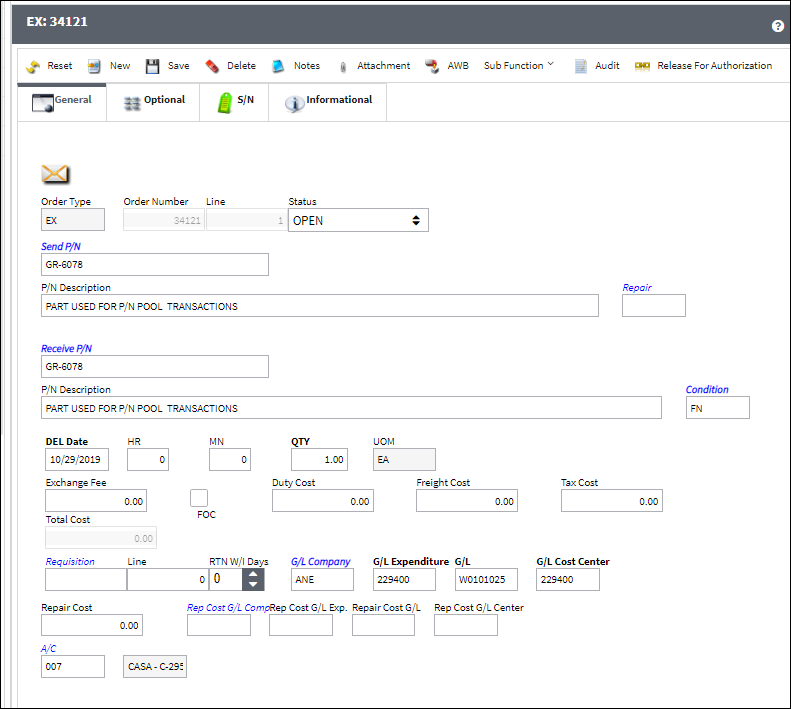Click the Requisition link

[x=70, y=562]
